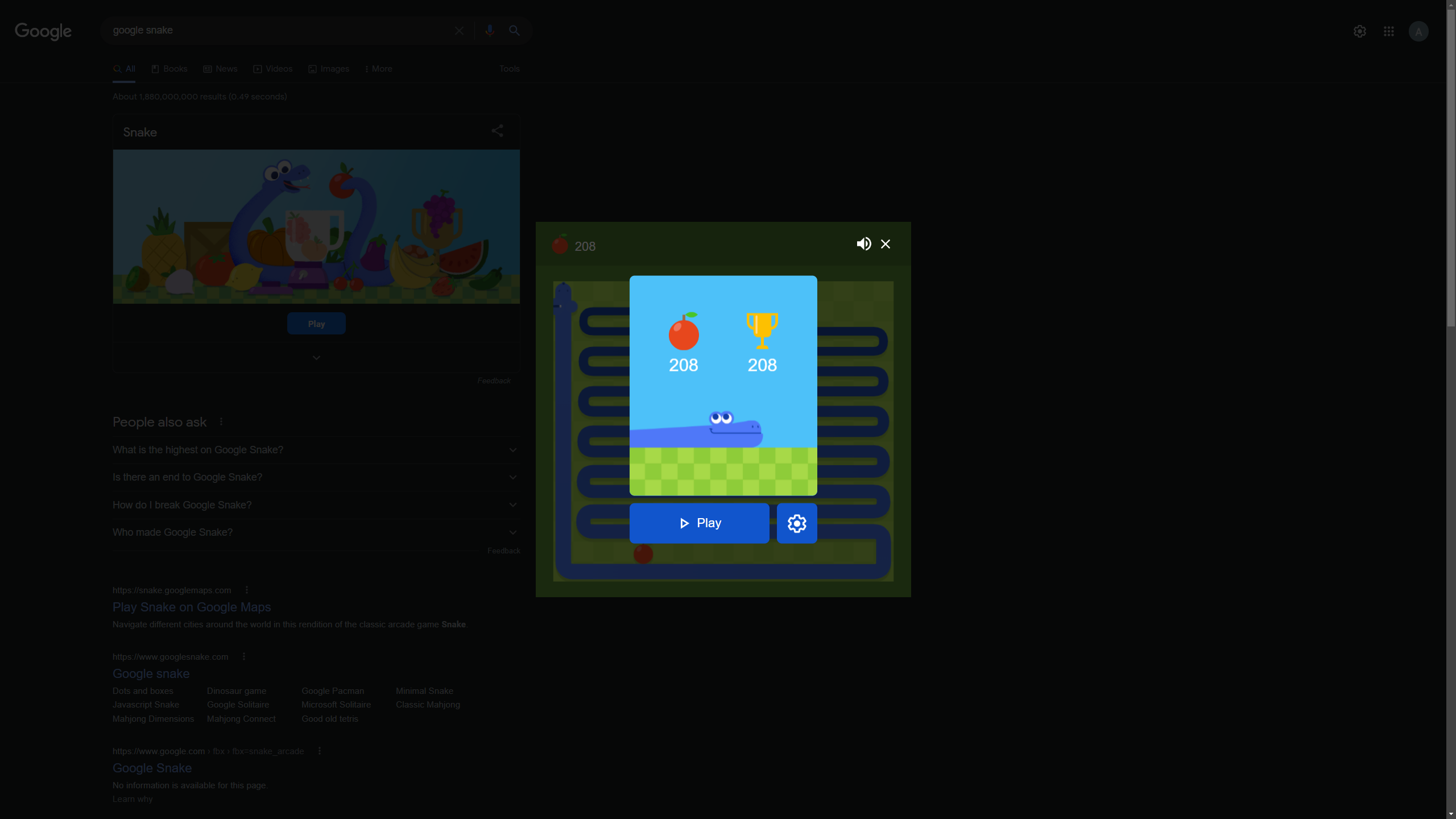1456x819 pixels.
Task: Open the Google Snake fbx result
Action: click(x=152, y=768)
